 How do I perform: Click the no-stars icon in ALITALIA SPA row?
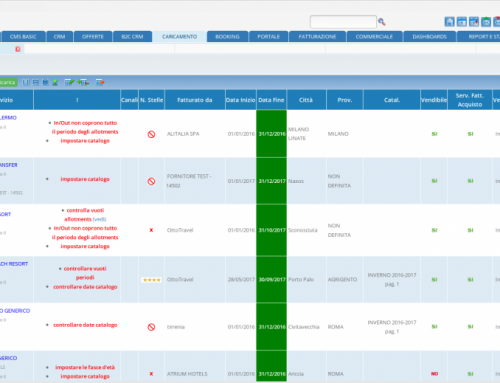151,134
